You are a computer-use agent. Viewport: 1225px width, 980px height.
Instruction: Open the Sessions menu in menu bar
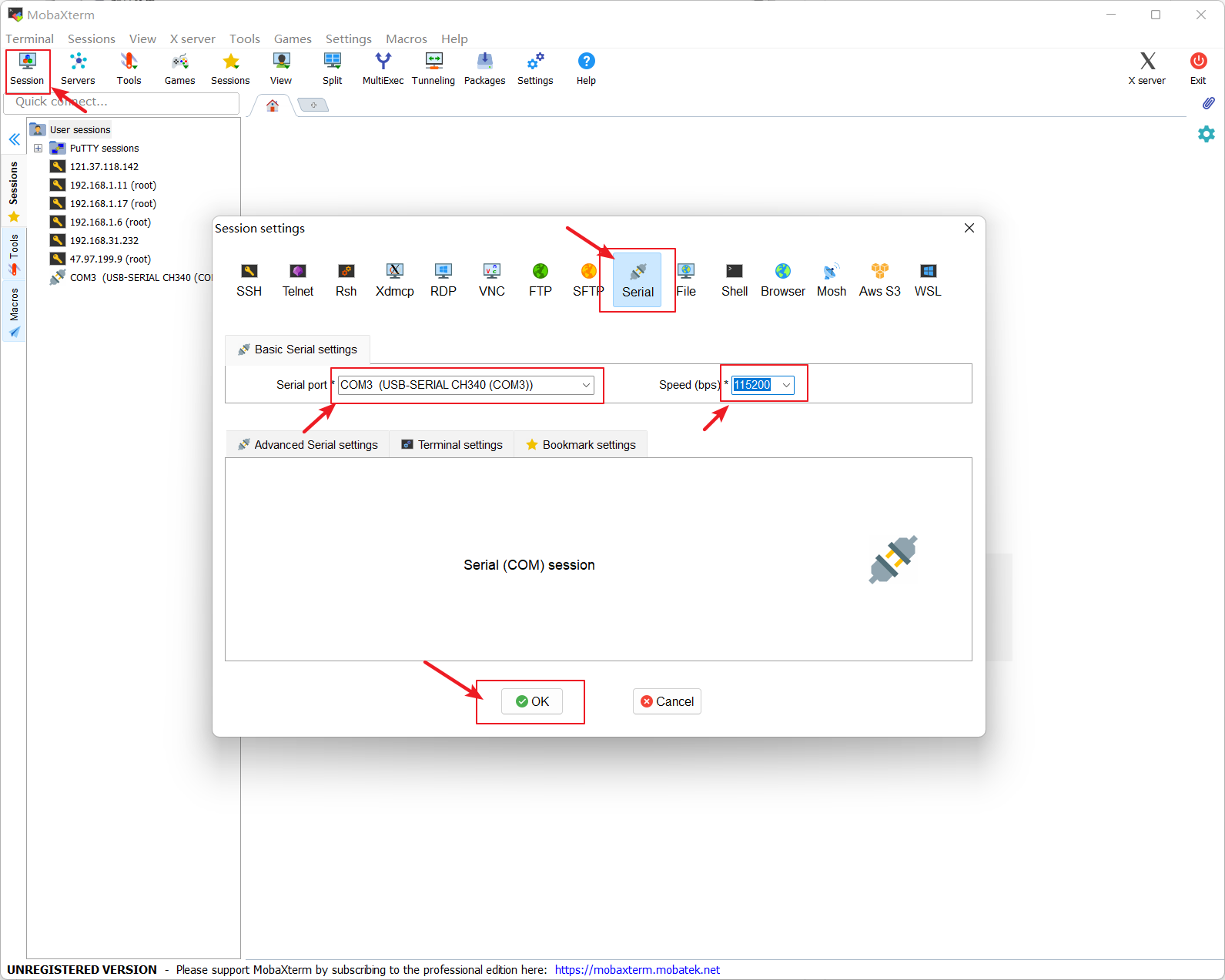(x=92, y=38)
